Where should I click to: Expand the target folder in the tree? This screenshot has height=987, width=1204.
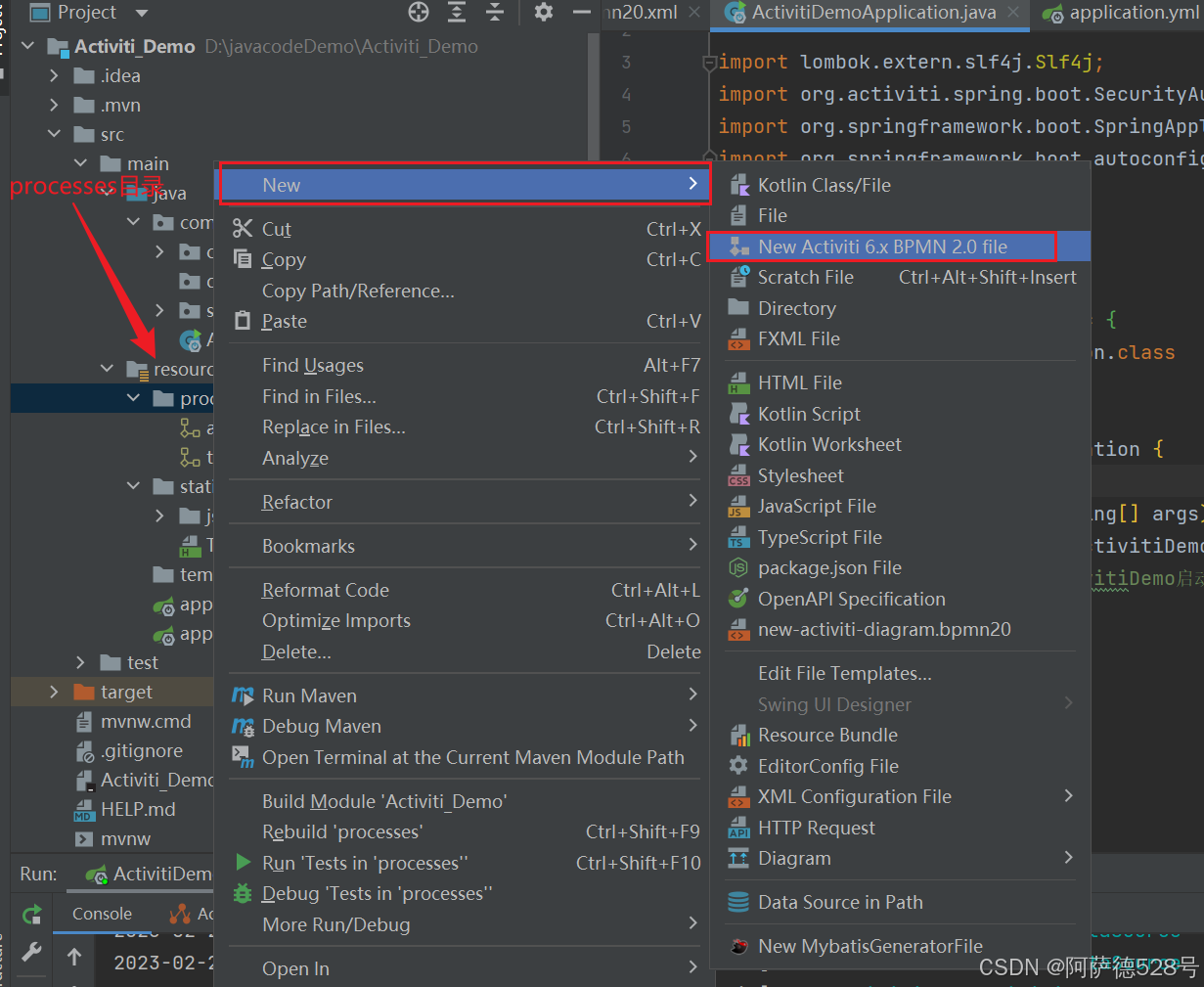click(x=56, y=691)
